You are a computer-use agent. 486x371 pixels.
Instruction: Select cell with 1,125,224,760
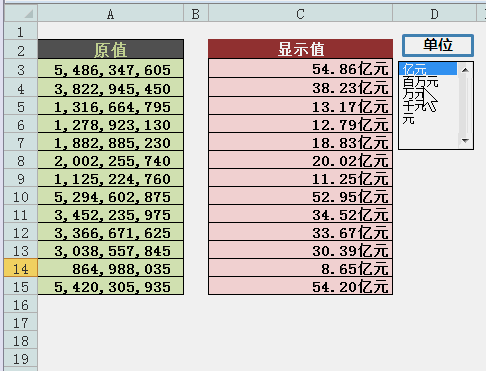click(x=111, y=178)
